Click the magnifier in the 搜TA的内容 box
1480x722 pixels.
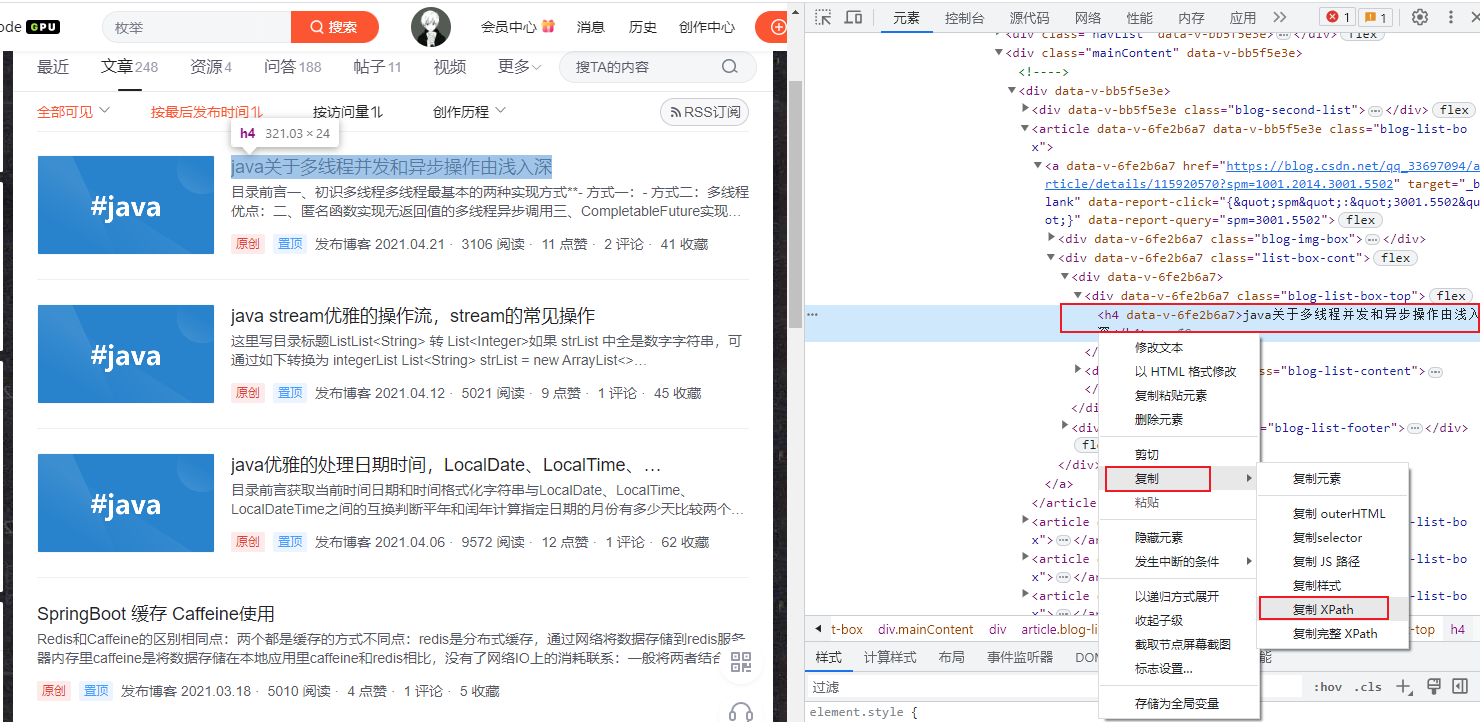730,67
